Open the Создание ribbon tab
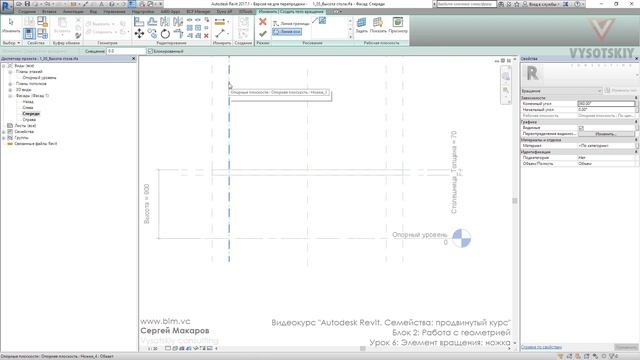640x360 pixels. (27, 12)
